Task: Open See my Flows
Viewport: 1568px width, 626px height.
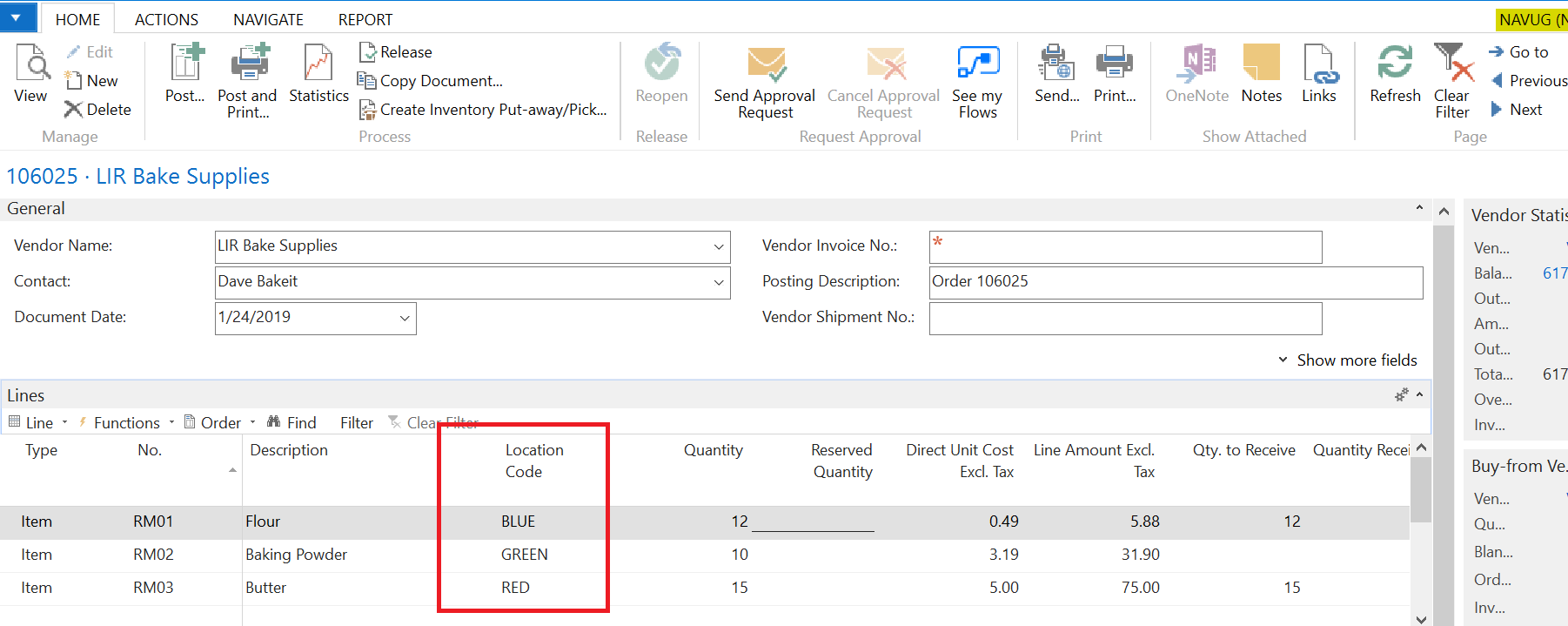Action: coord(977,65)
